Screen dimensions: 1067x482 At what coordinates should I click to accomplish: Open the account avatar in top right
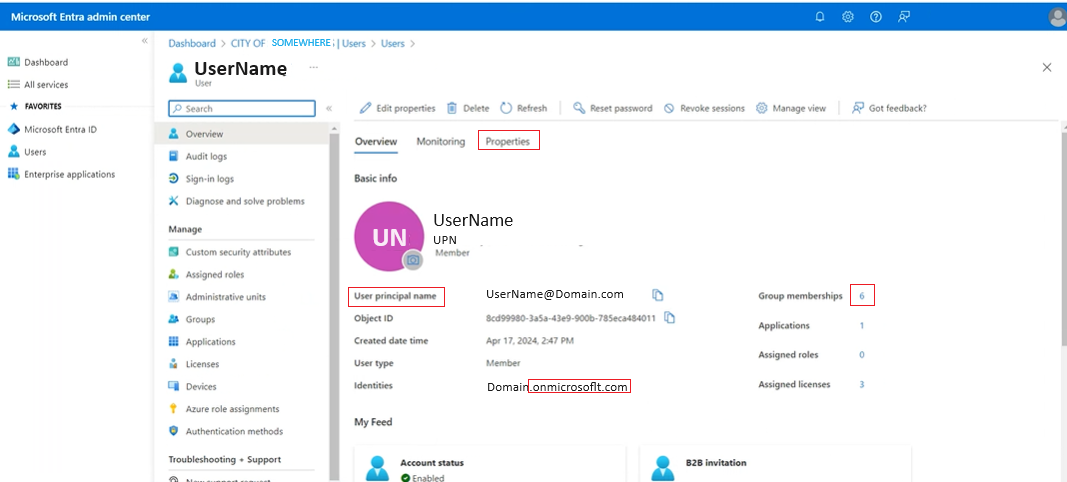click(1057, 18)
